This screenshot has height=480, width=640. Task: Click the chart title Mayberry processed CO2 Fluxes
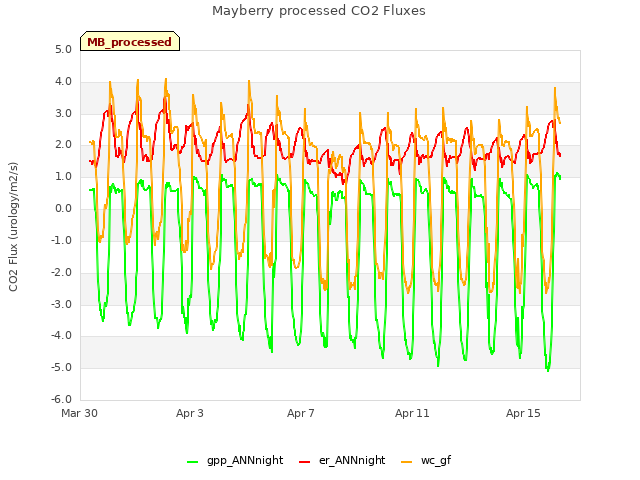(x=319, y=11)
